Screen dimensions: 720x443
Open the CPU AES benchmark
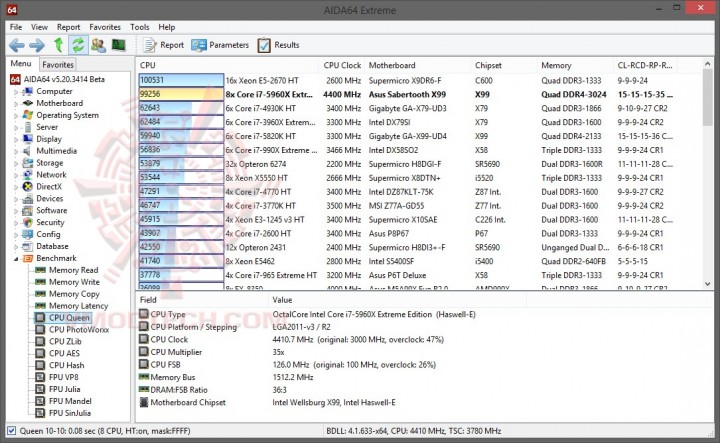pos(64,353)
